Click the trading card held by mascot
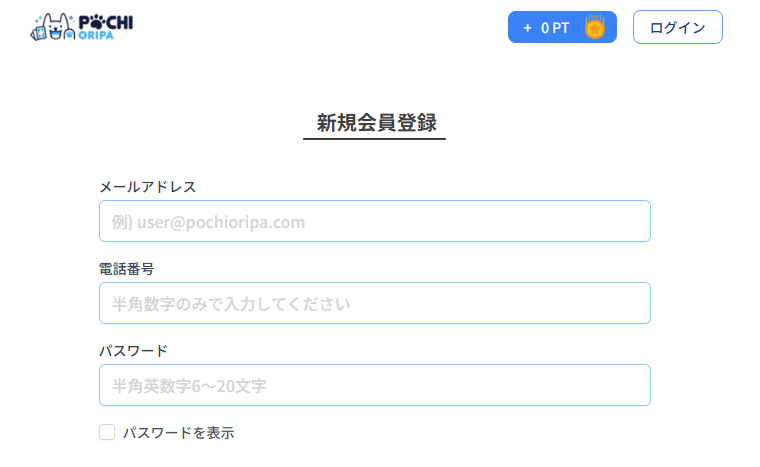760x467 pixels. (38, 33)
